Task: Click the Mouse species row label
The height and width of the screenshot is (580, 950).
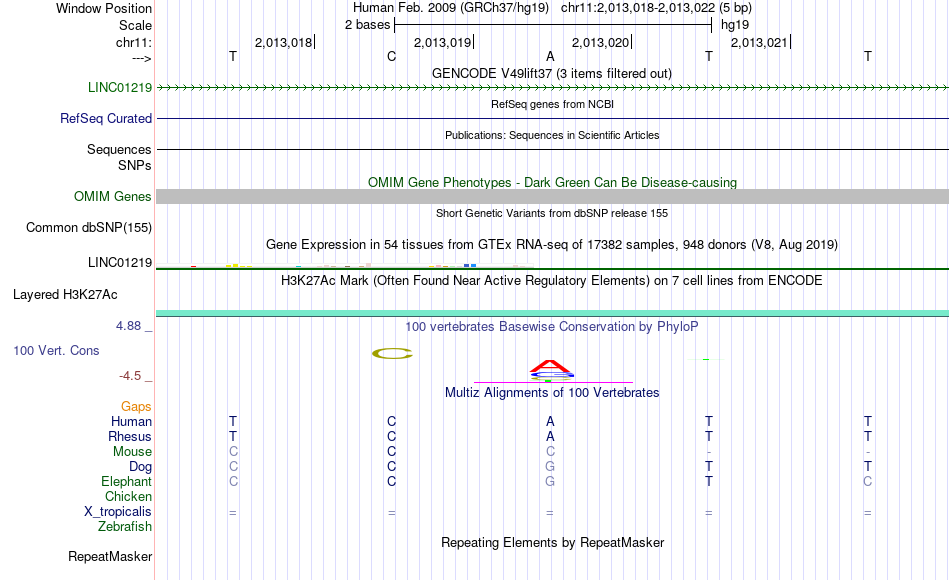Action: pos(132,452)
